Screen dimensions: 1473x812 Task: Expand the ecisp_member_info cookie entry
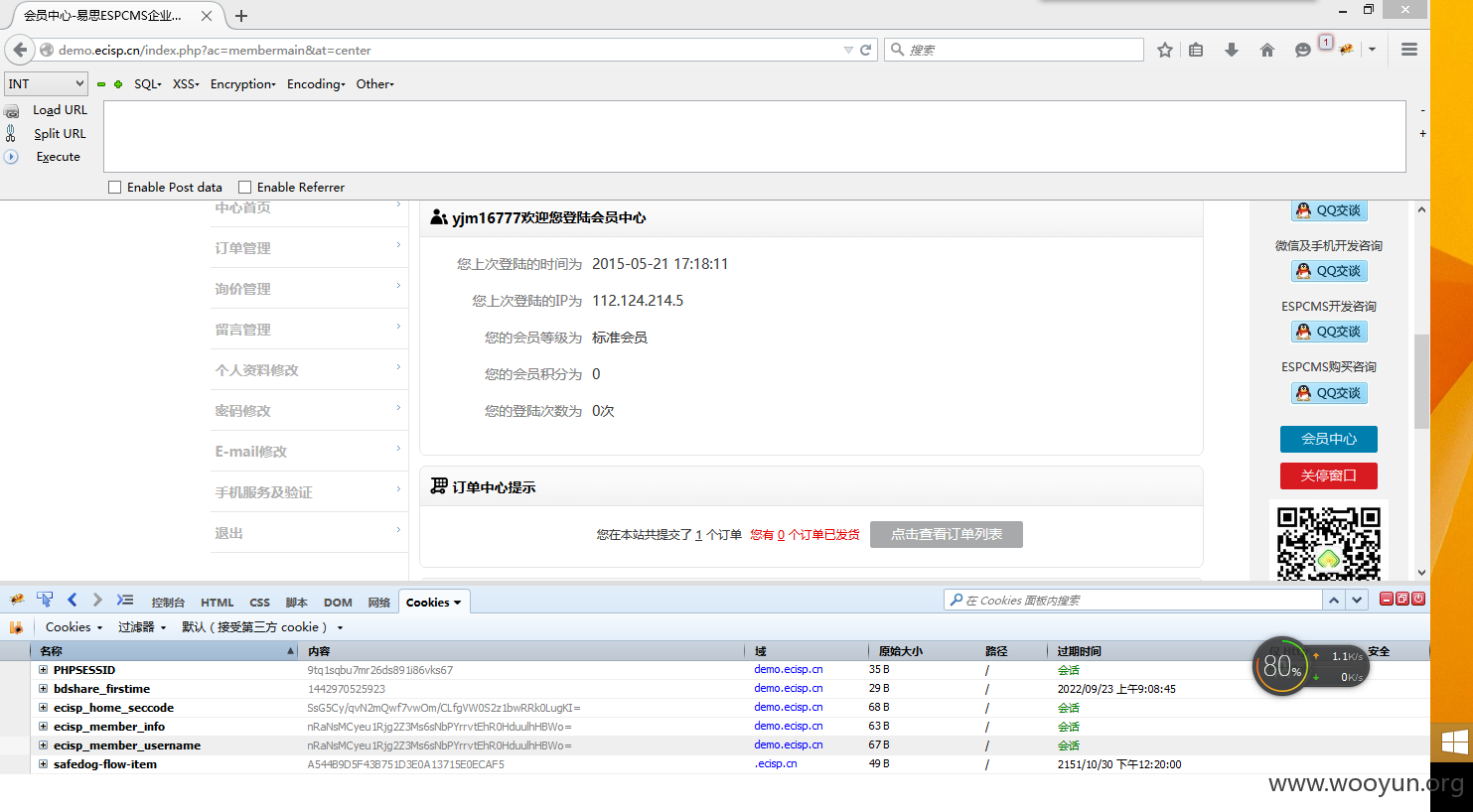click(43, 727)
